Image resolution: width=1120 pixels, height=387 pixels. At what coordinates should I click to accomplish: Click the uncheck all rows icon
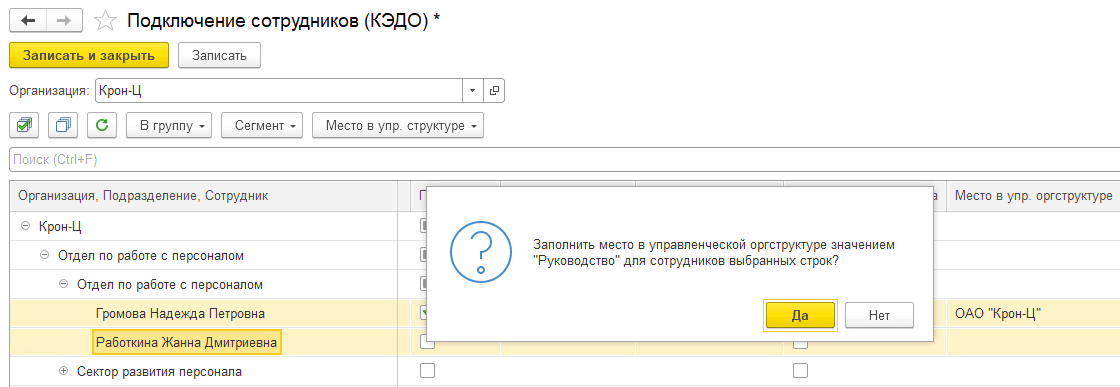(63, 125)
